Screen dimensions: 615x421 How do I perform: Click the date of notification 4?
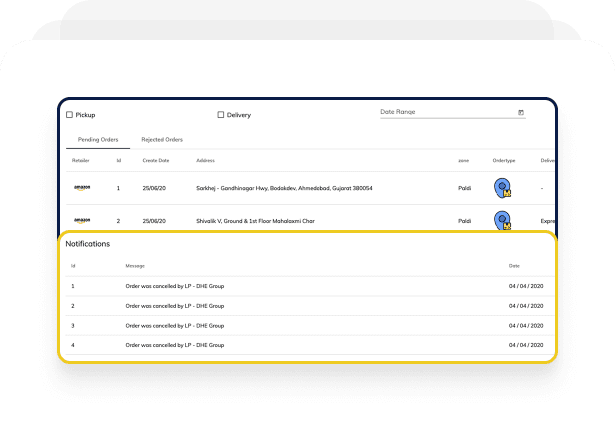526,345
